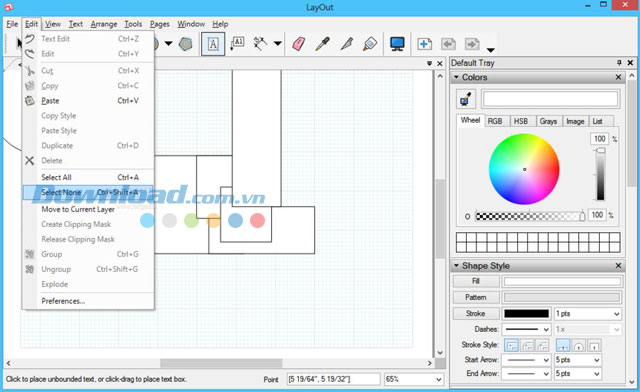Select the Style eyedropper tool
The height and width of the screenshot is (392, 640).
click(x=322, y=44)
